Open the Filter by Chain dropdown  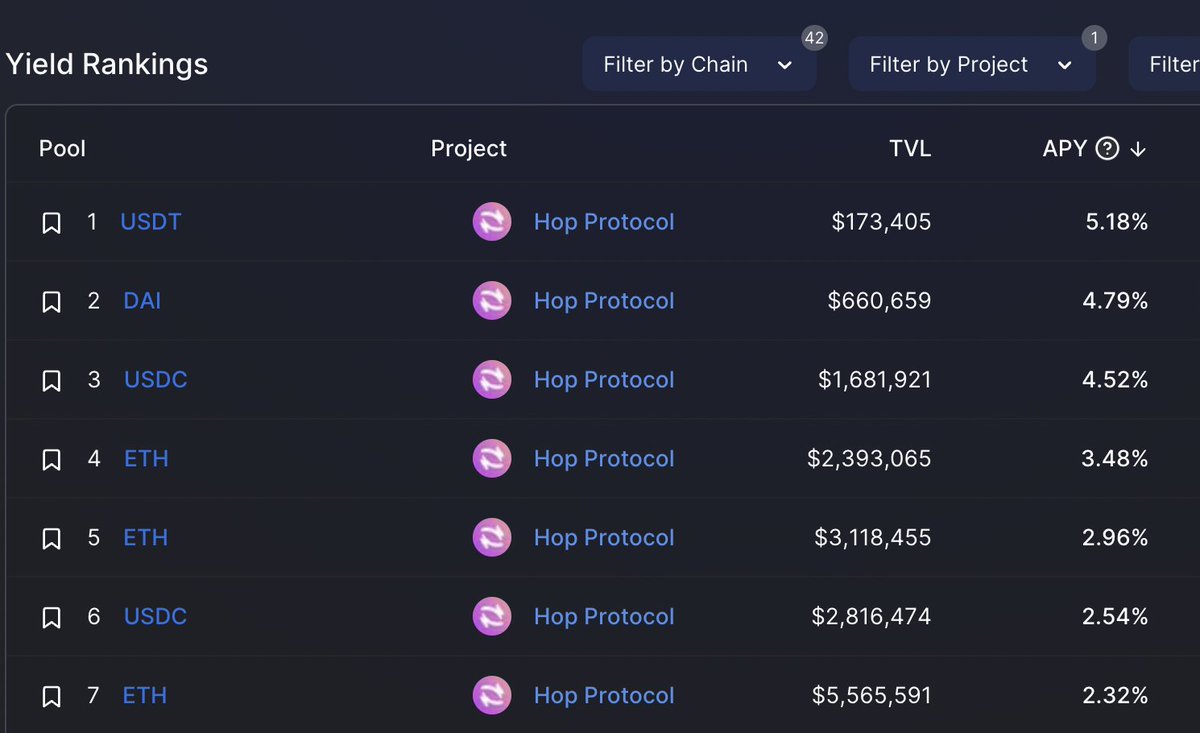click(x=698, y=65)
